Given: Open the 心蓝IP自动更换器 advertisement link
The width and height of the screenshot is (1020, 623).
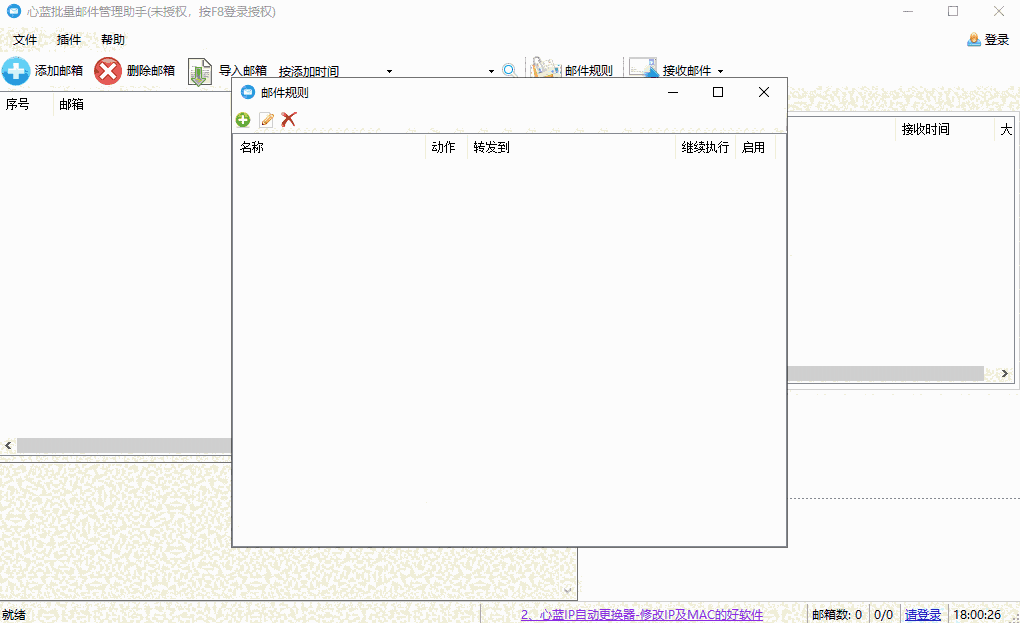Looking at the screenshot, I should pos(641,614).
